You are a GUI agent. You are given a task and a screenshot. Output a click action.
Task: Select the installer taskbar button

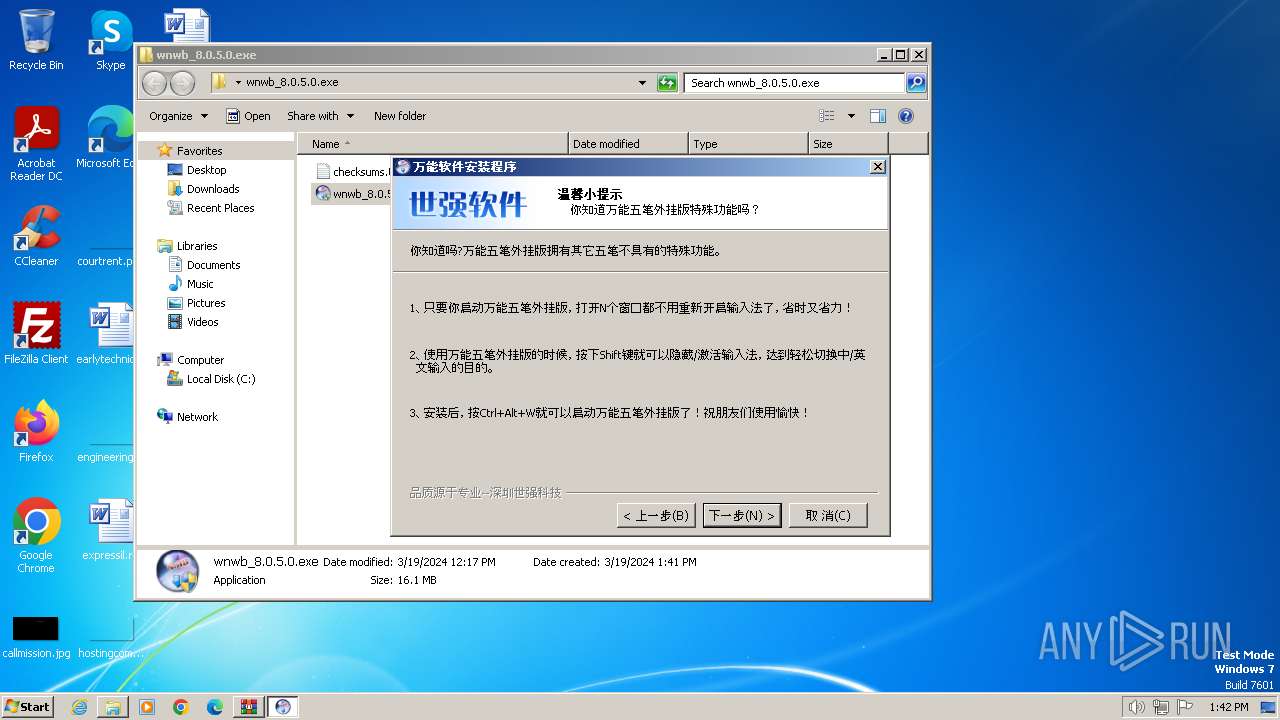pos(283,707)
